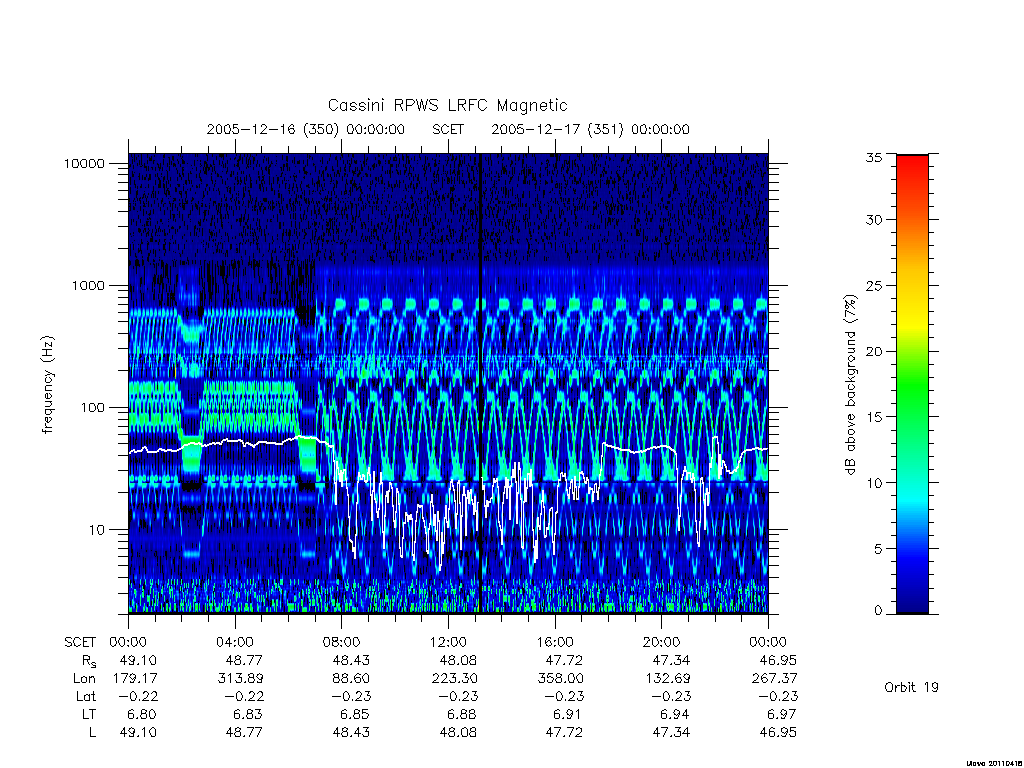
Task: Click the longitude value '88.60'
Action: pos(351,679)
